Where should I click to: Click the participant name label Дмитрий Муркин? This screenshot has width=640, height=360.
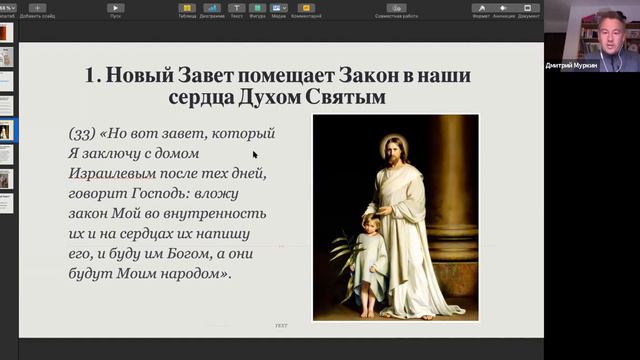[x=571, y=65]
